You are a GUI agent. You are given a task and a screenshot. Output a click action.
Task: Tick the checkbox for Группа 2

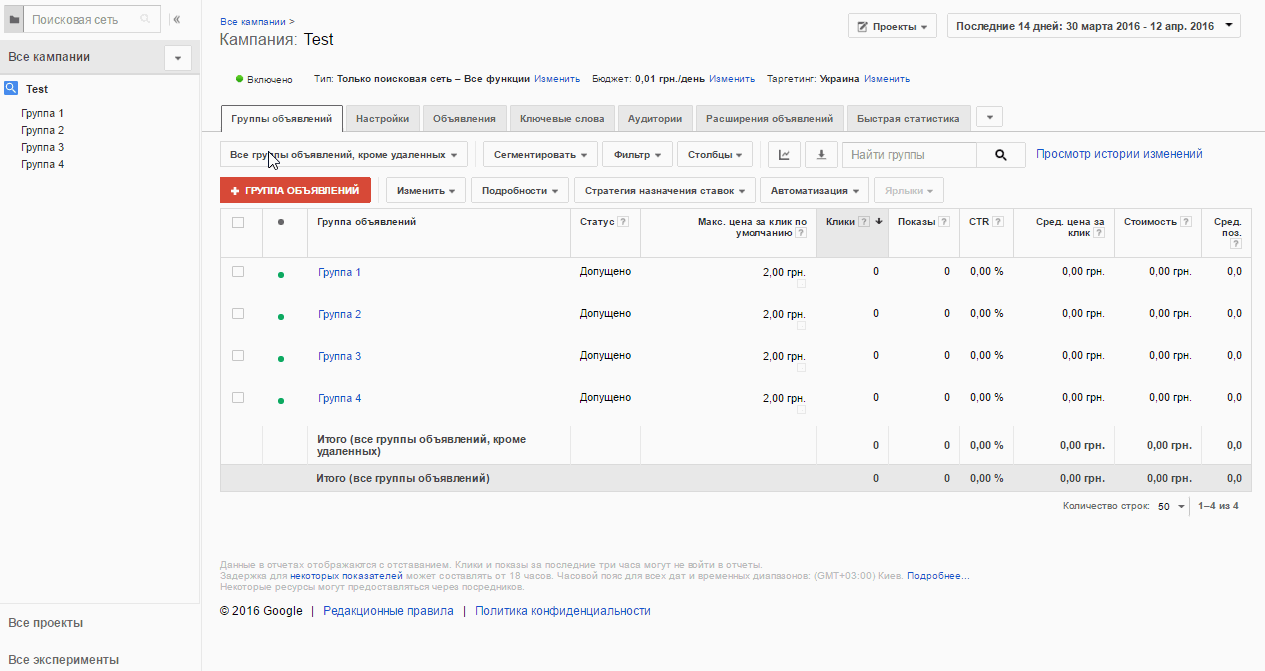coord(238,313)
